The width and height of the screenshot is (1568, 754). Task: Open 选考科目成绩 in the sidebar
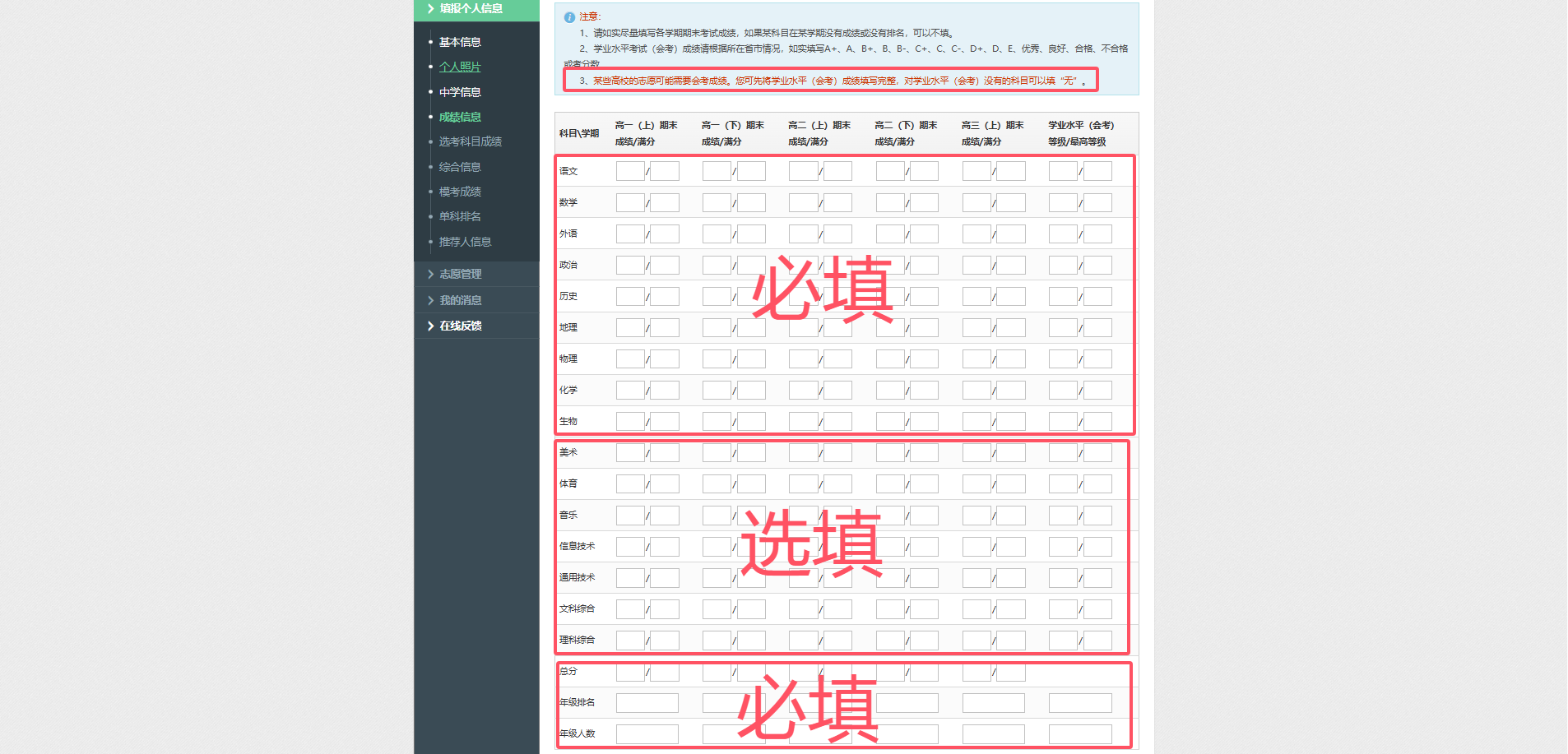click(x=470, y=141)
